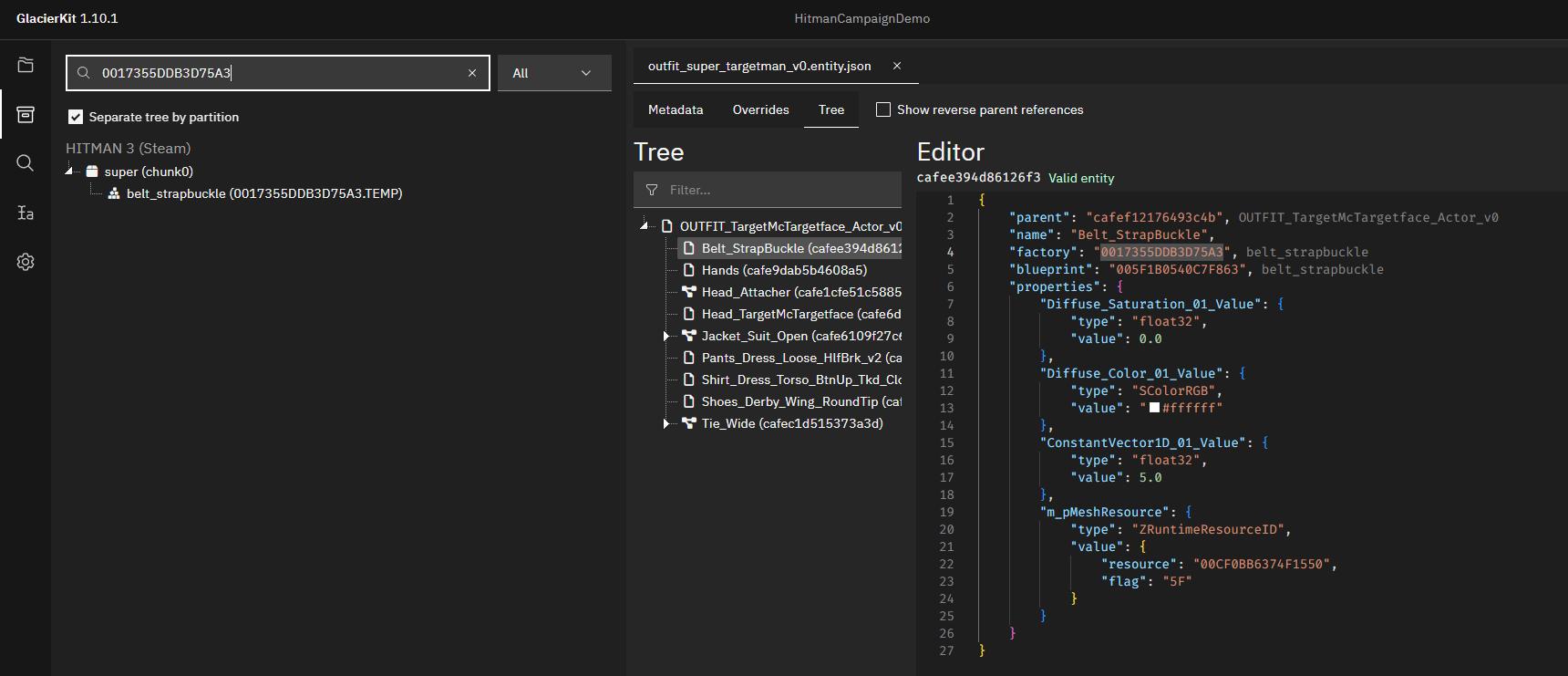Clear the search field with X
1568x676 pixels.
point(472,73)
